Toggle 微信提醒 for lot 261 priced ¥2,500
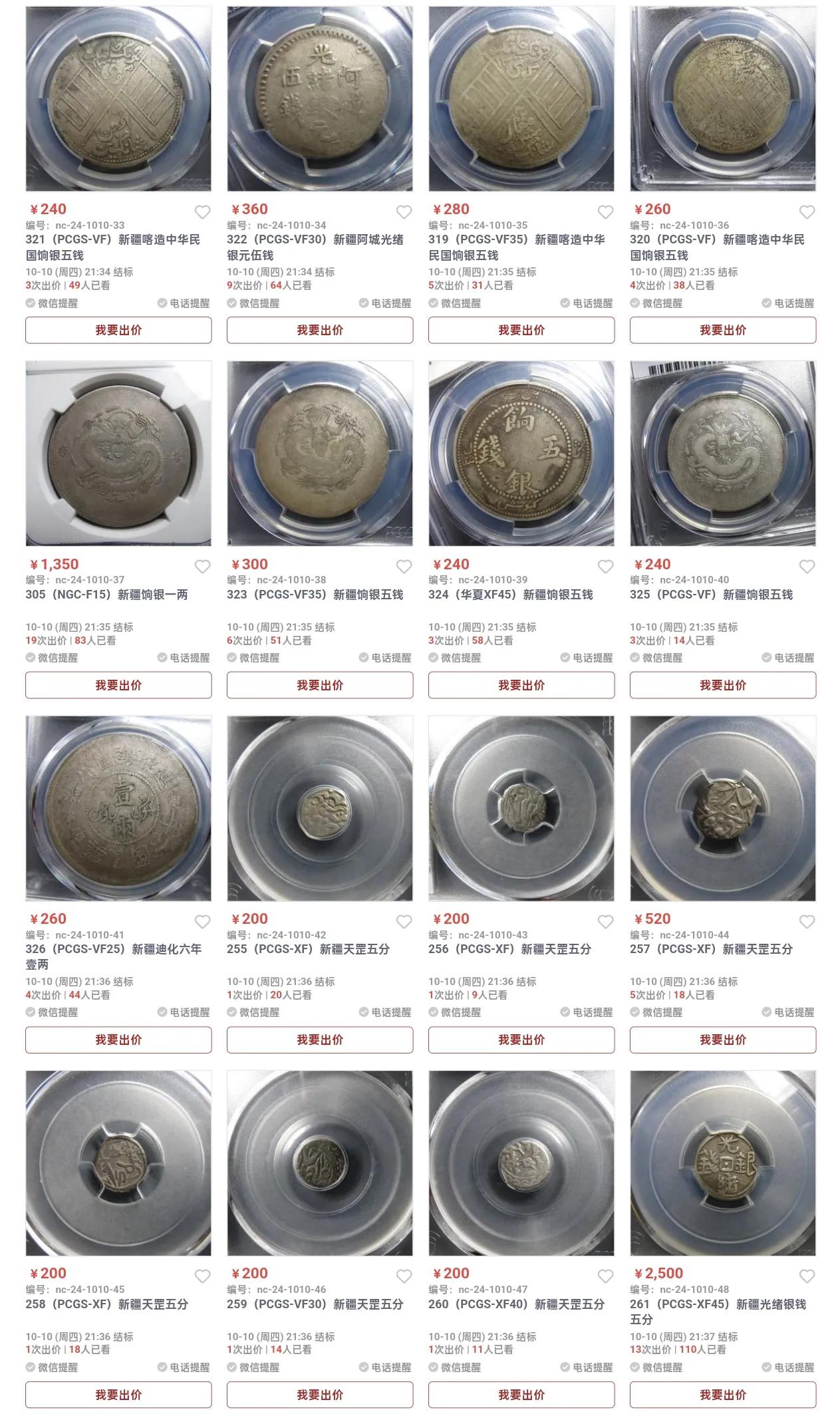 [x=656, y=1367]
